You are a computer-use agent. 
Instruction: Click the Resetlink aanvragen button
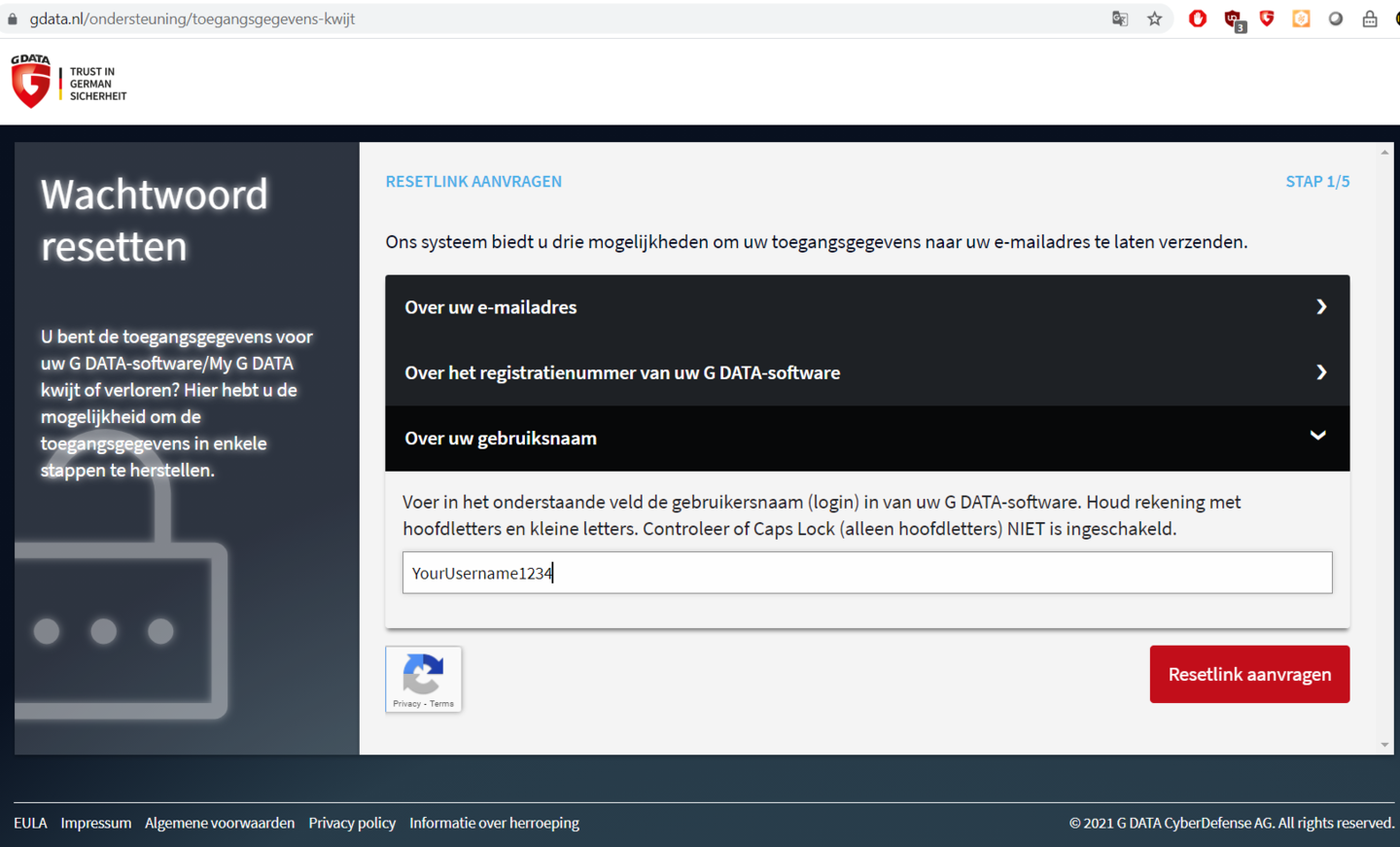tap(1249, 674)
